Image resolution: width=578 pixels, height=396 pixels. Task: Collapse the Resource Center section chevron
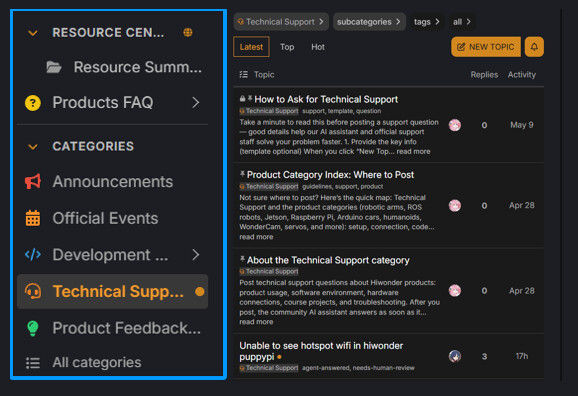click(33, 33)
